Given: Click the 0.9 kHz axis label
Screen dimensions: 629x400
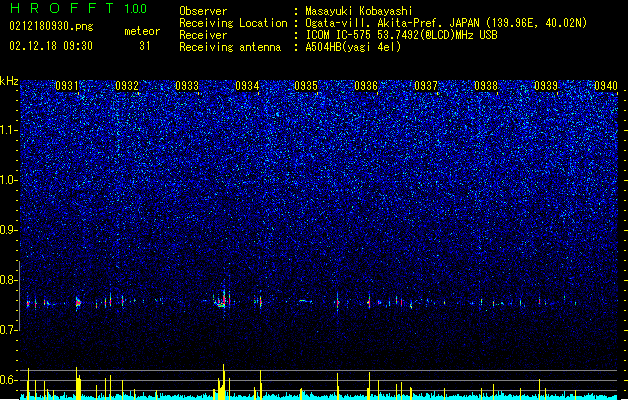Looking at the screenshot, I should tap(9, 230).
